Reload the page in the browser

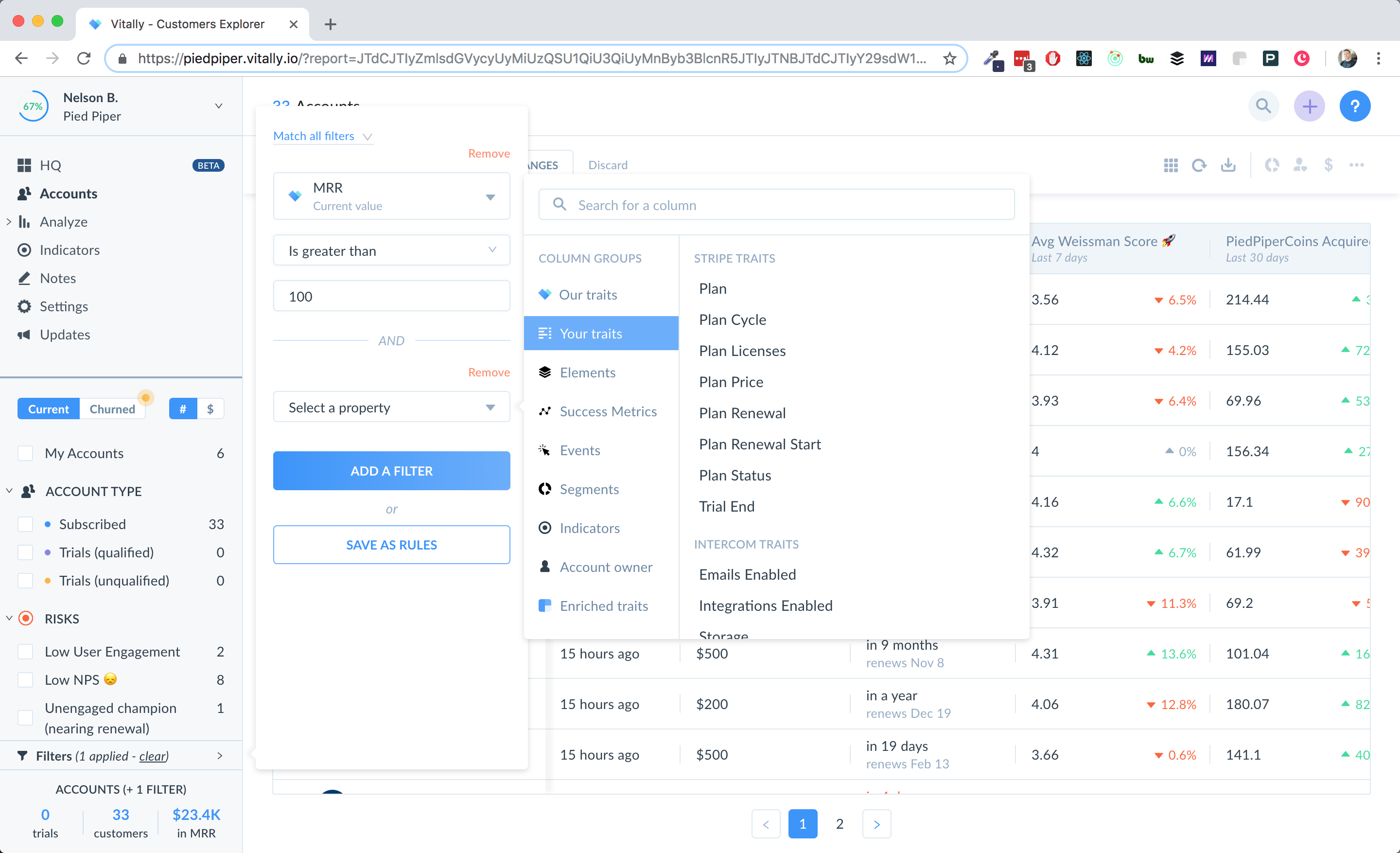84,58
